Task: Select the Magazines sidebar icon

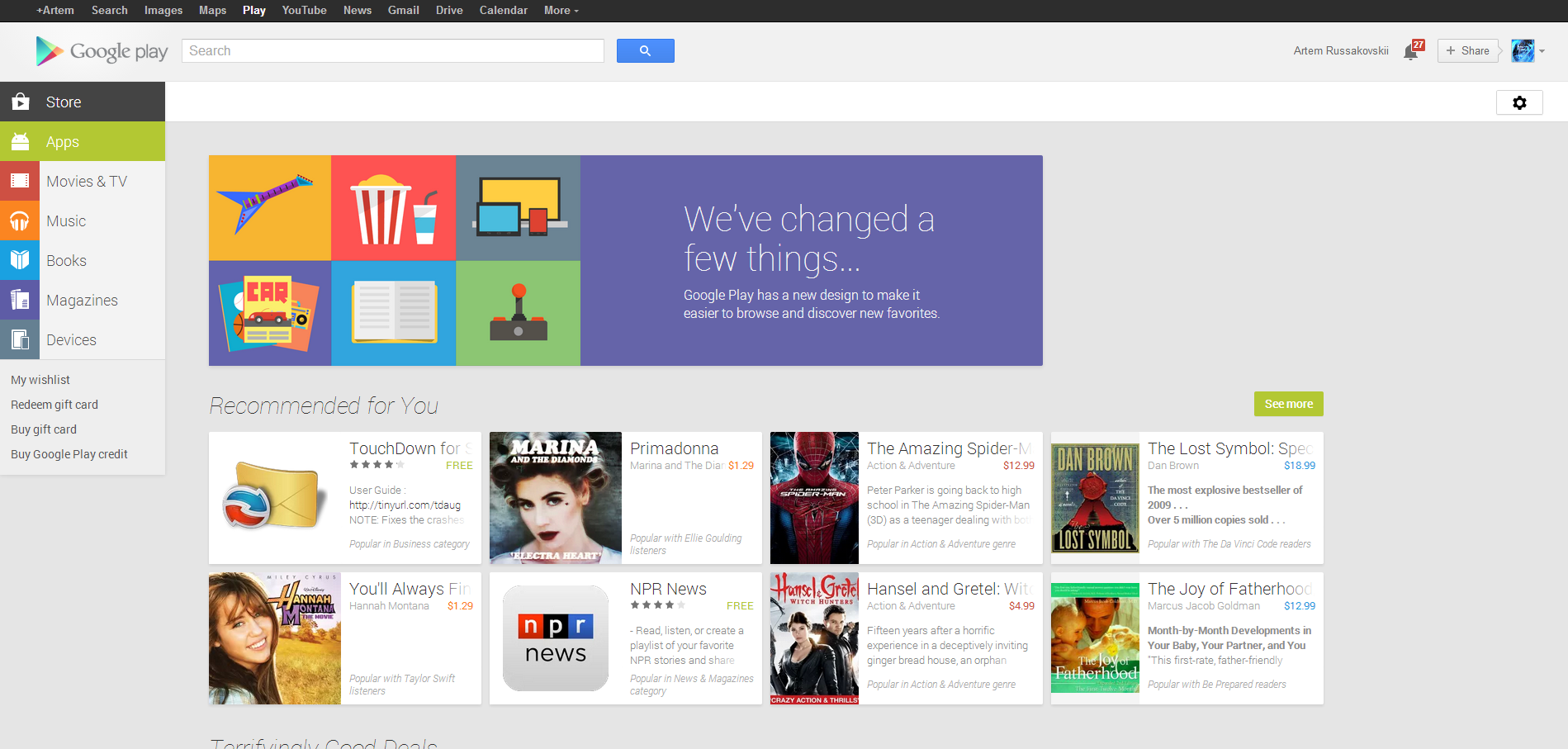Action: (x=20, y=300)
